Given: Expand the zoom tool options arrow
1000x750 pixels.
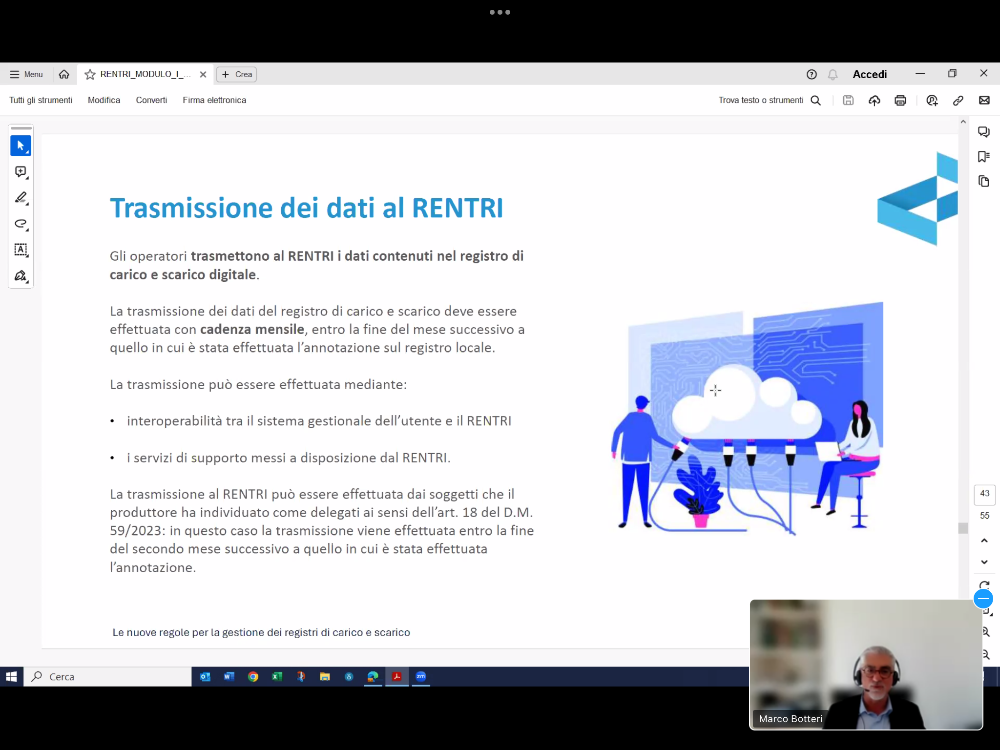Looking at the screenshot, I should (x=990, y=613).
